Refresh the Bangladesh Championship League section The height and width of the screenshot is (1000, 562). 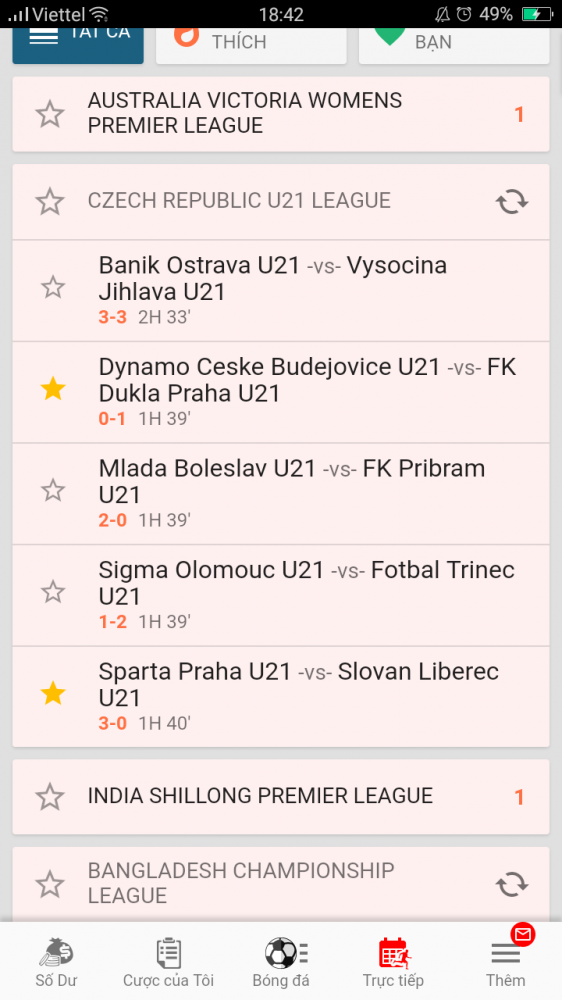512,884
